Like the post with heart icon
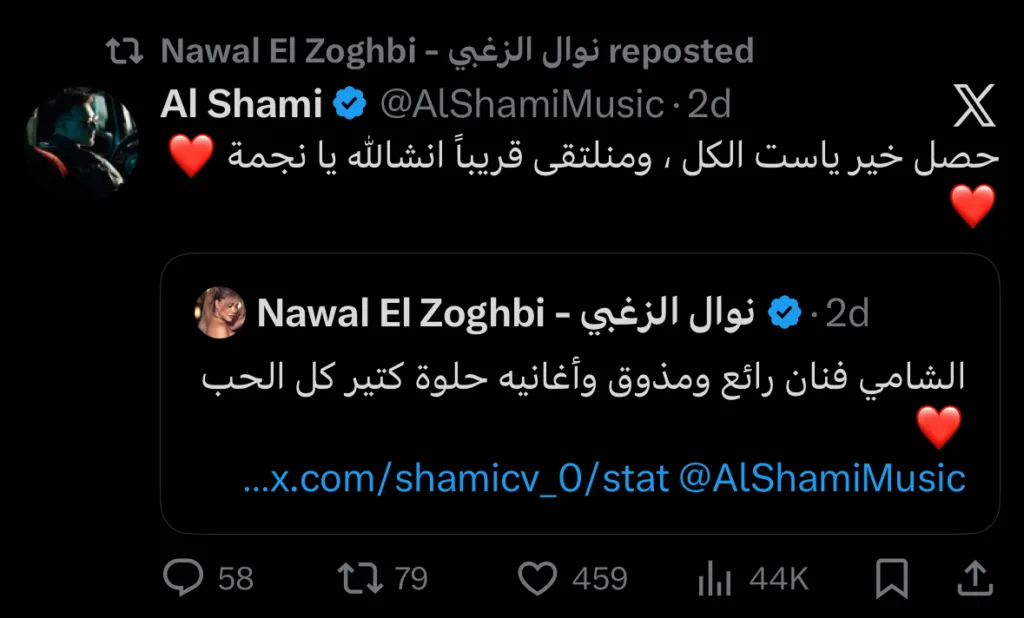Screen dimensions: 1024x618 point(538,578)
